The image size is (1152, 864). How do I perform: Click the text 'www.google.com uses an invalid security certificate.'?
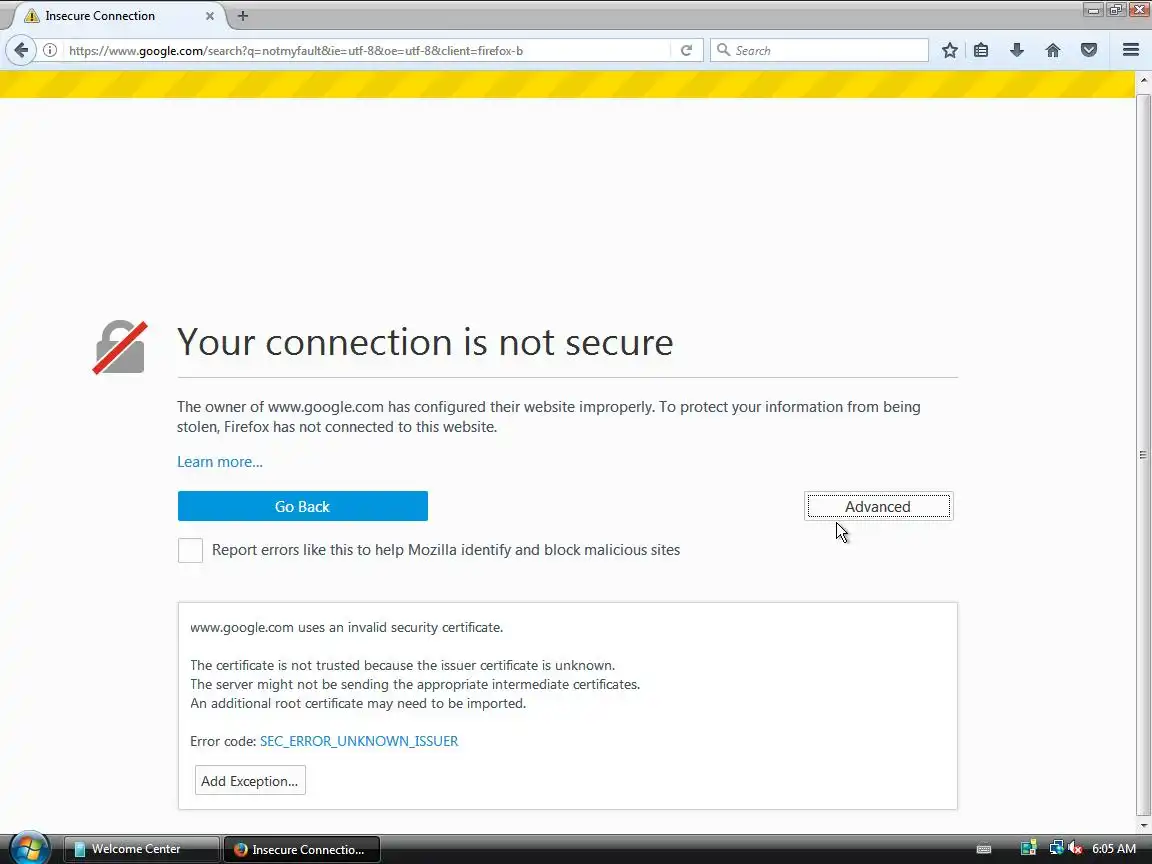point(347,627)
